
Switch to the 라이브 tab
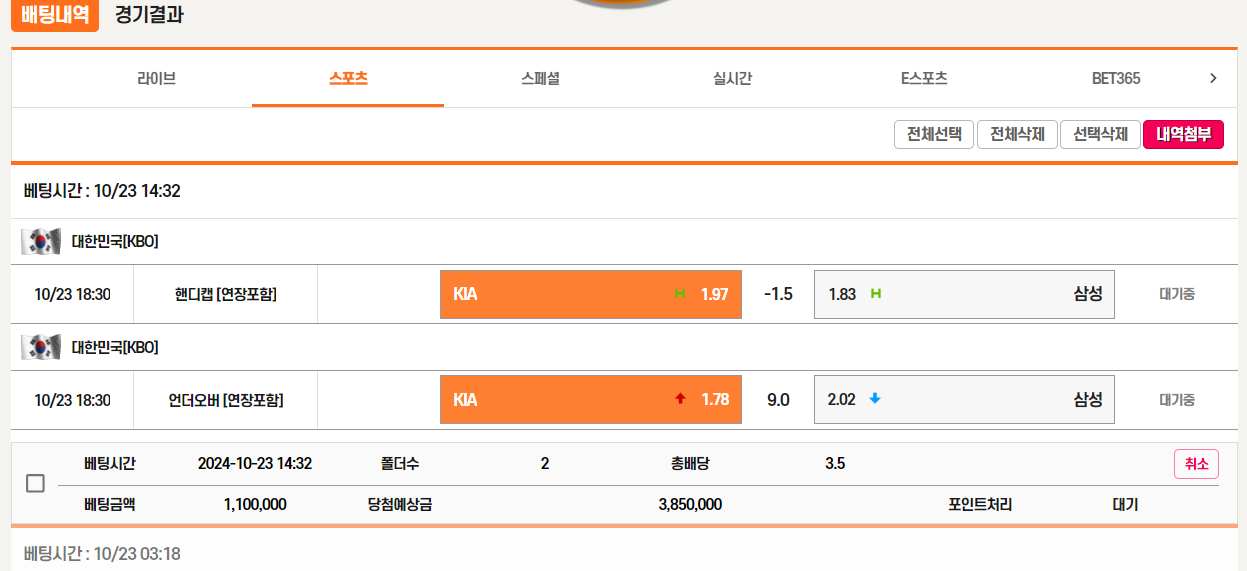coord(156,78)
